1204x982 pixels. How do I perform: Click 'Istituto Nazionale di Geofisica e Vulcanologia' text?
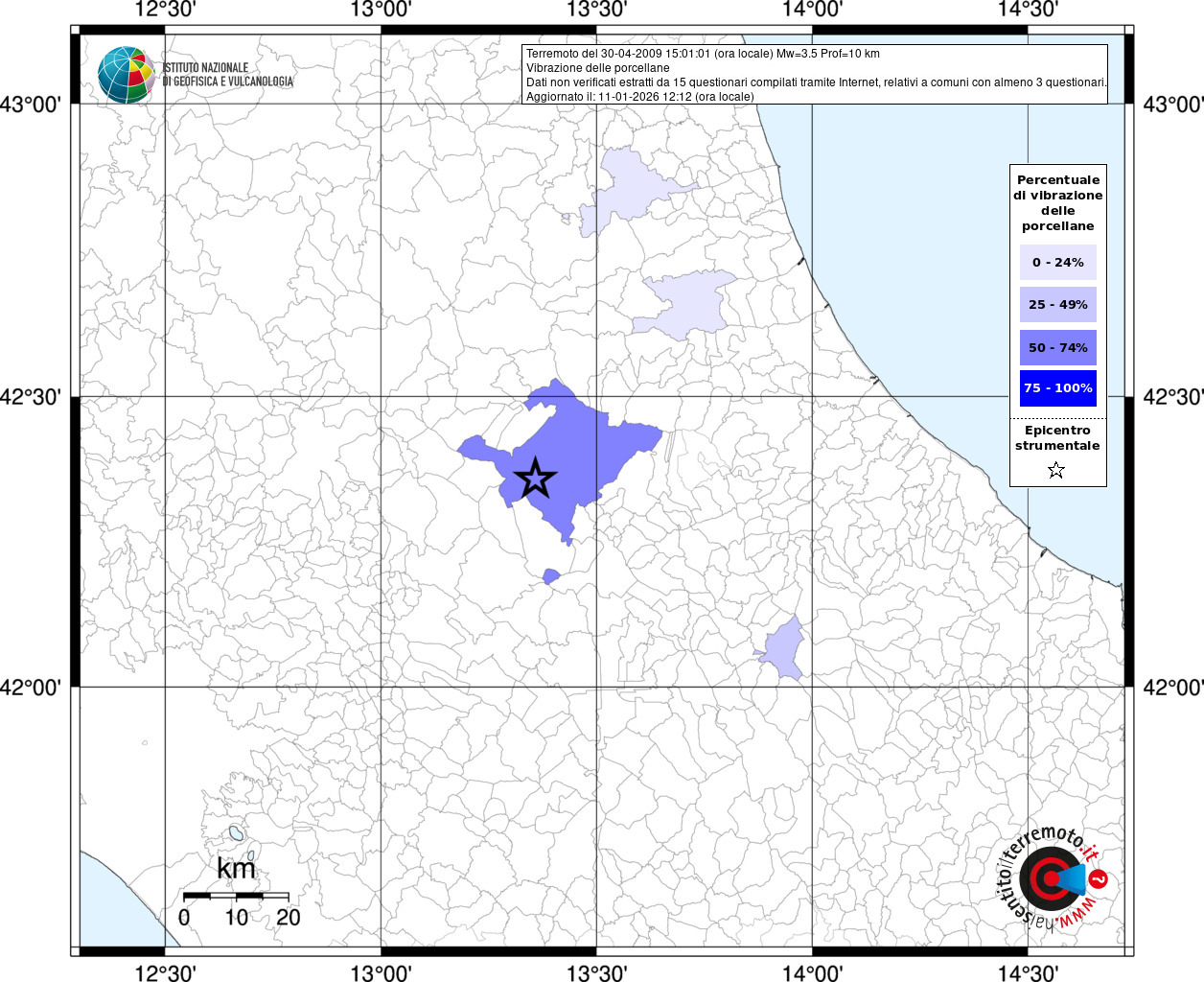tap(228, 75)
